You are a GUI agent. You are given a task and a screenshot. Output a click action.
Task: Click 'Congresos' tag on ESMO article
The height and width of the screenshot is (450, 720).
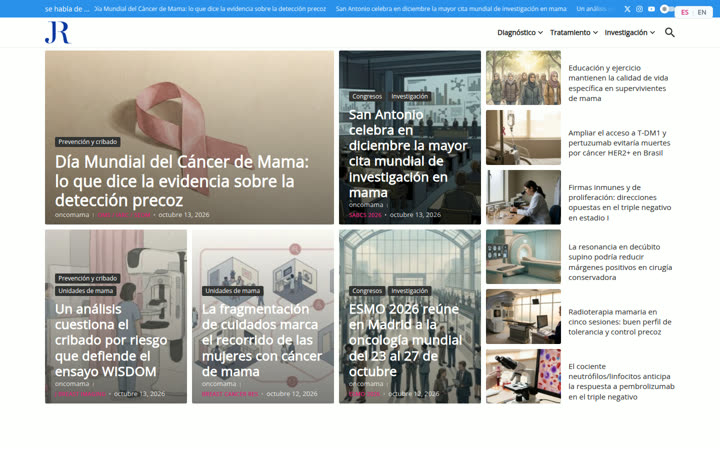[367, 291]
